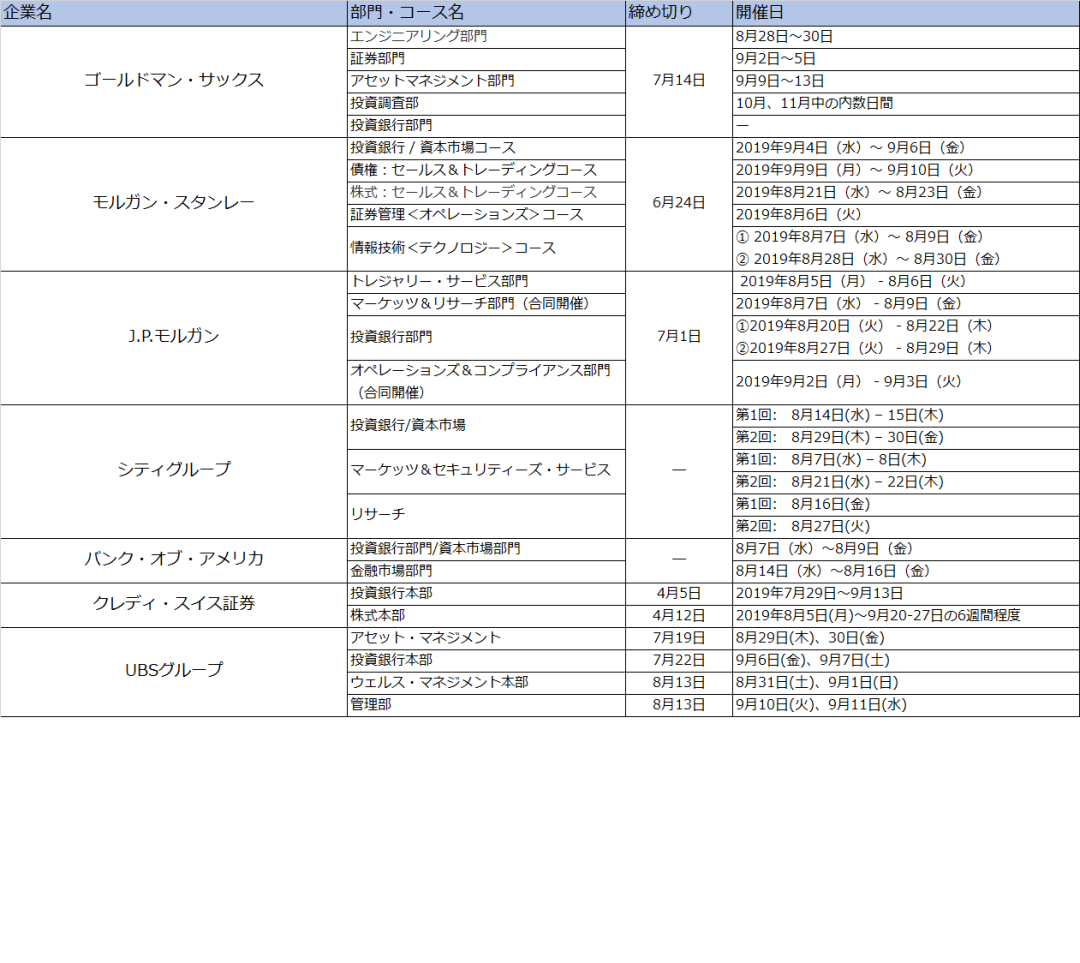
Task: Select the 9月9日～13日 date cell
Action: [x=906, y=81]
